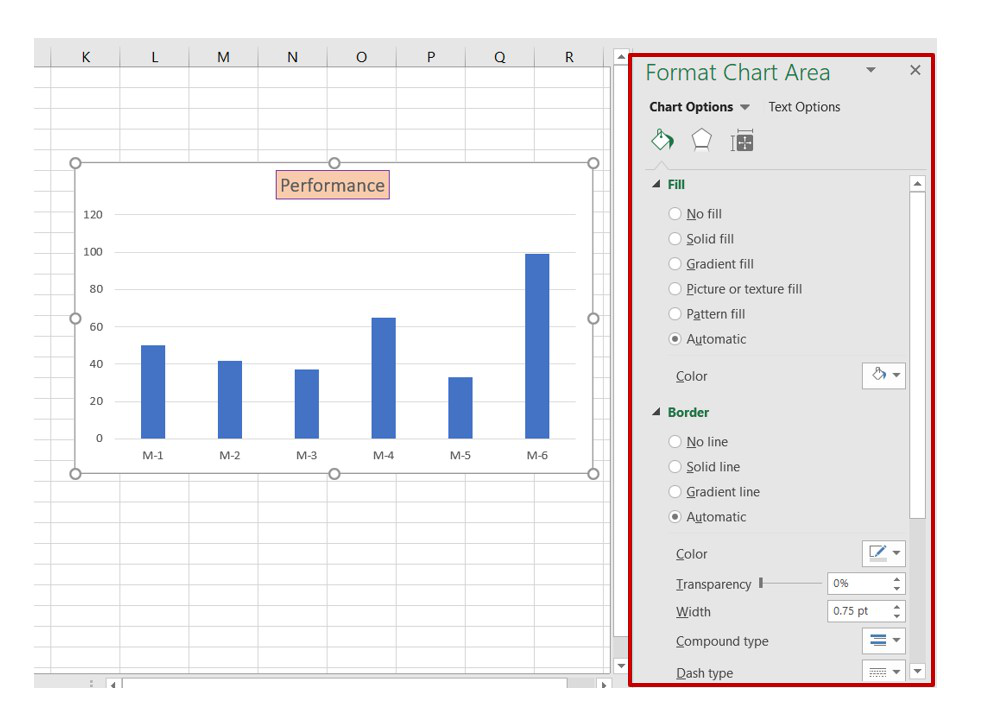The image size is (982, 726).
Task: Open the Fill color paint bucket picker
Action: 883,376
